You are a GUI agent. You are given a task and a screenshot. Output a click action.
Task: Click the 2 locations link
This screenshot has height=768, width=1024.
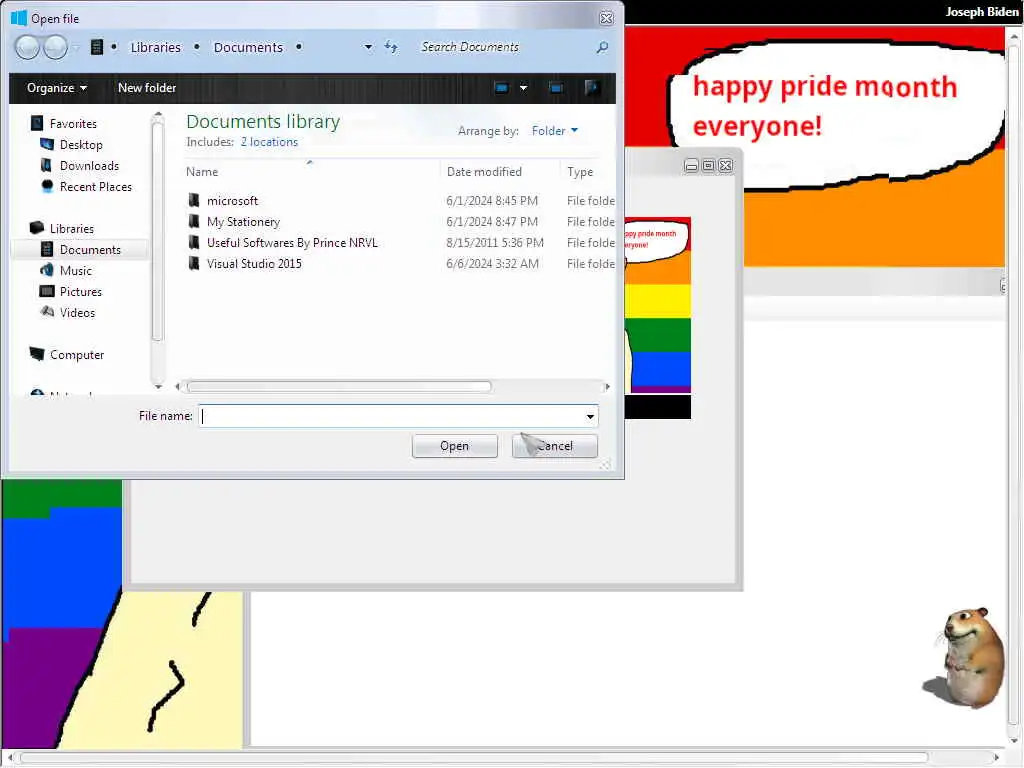(269, 142)
